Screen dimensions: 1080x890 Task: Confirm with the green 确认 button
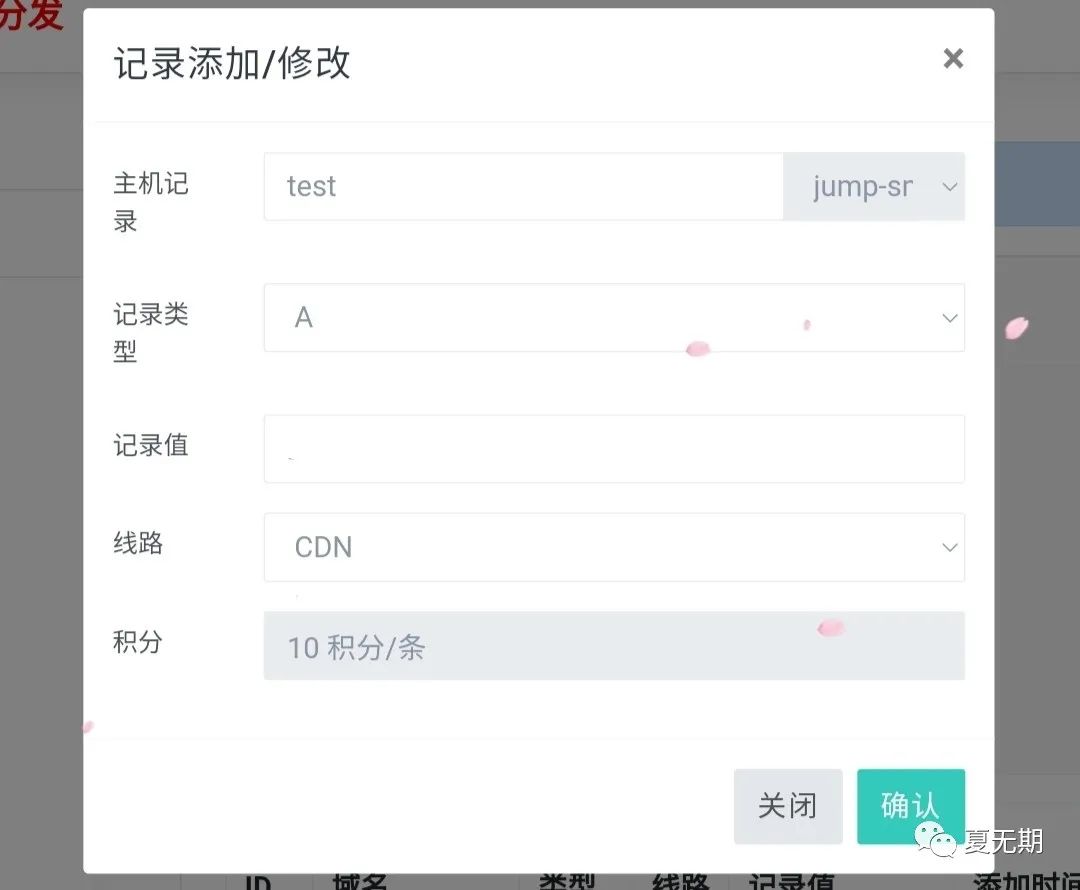pyautogui.click(x=911, y=806)
